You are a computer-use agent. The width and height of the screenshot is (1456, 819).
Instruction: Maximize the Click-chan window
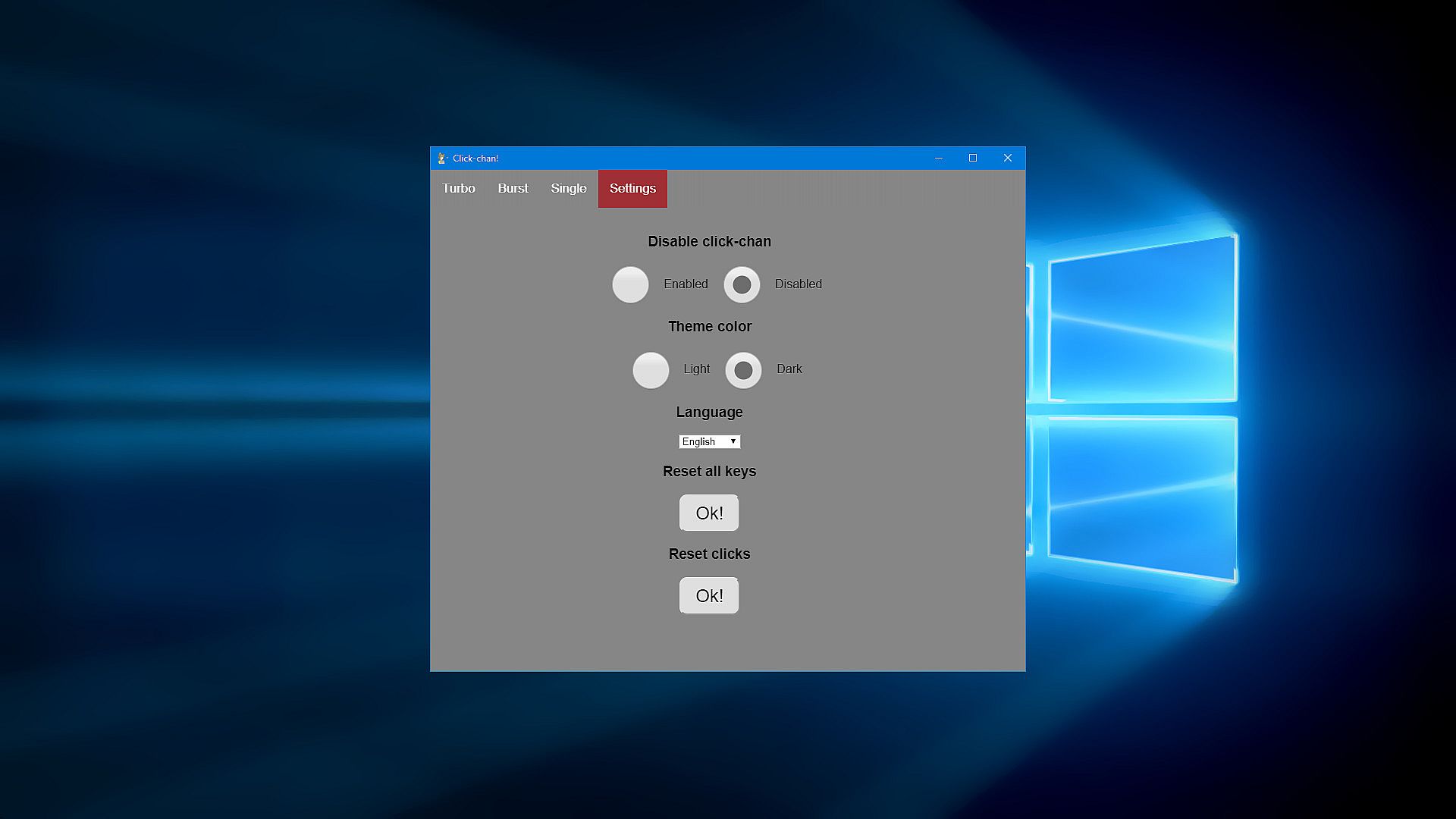click(973, 158)
